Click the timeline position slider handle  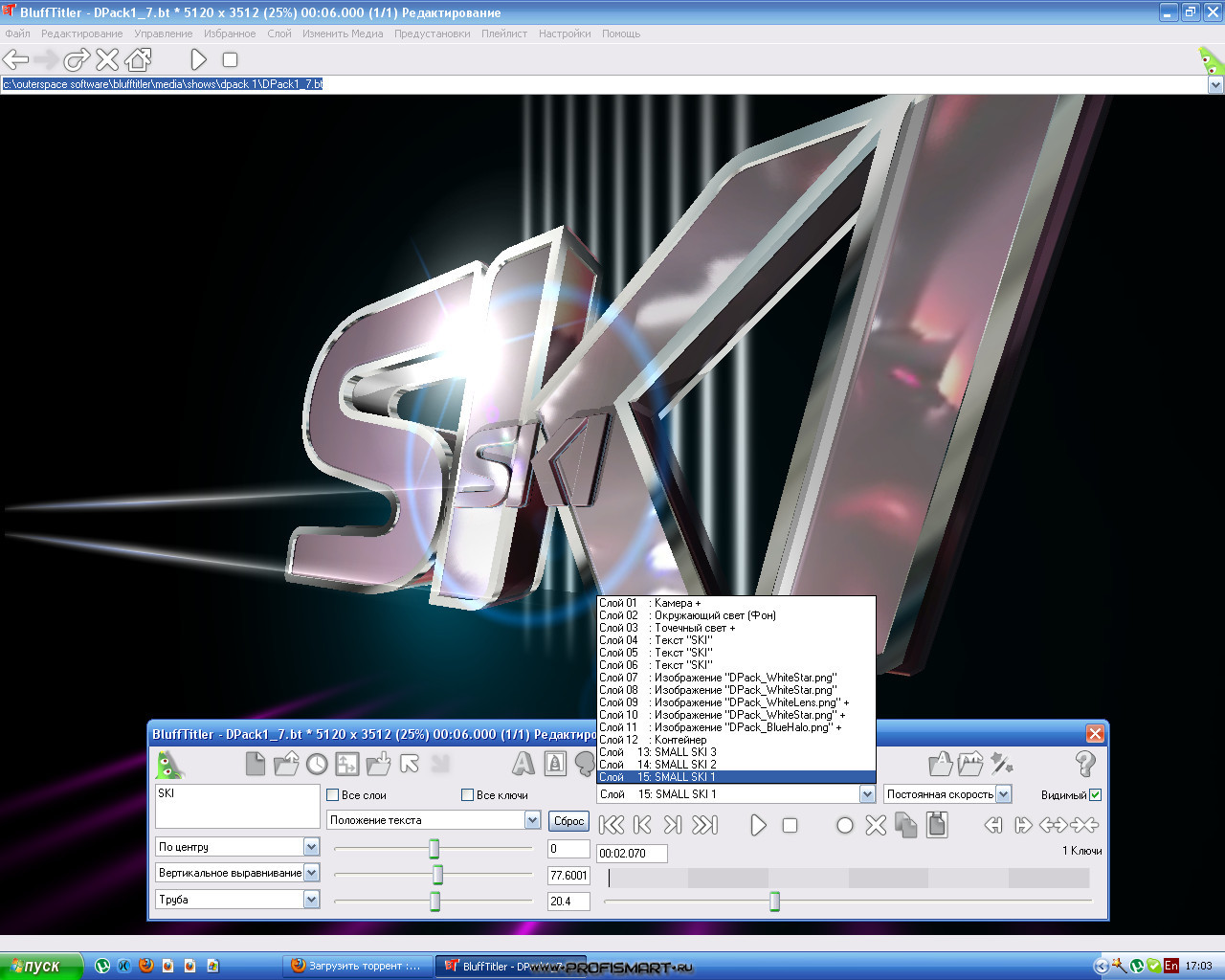pos(774,902)
